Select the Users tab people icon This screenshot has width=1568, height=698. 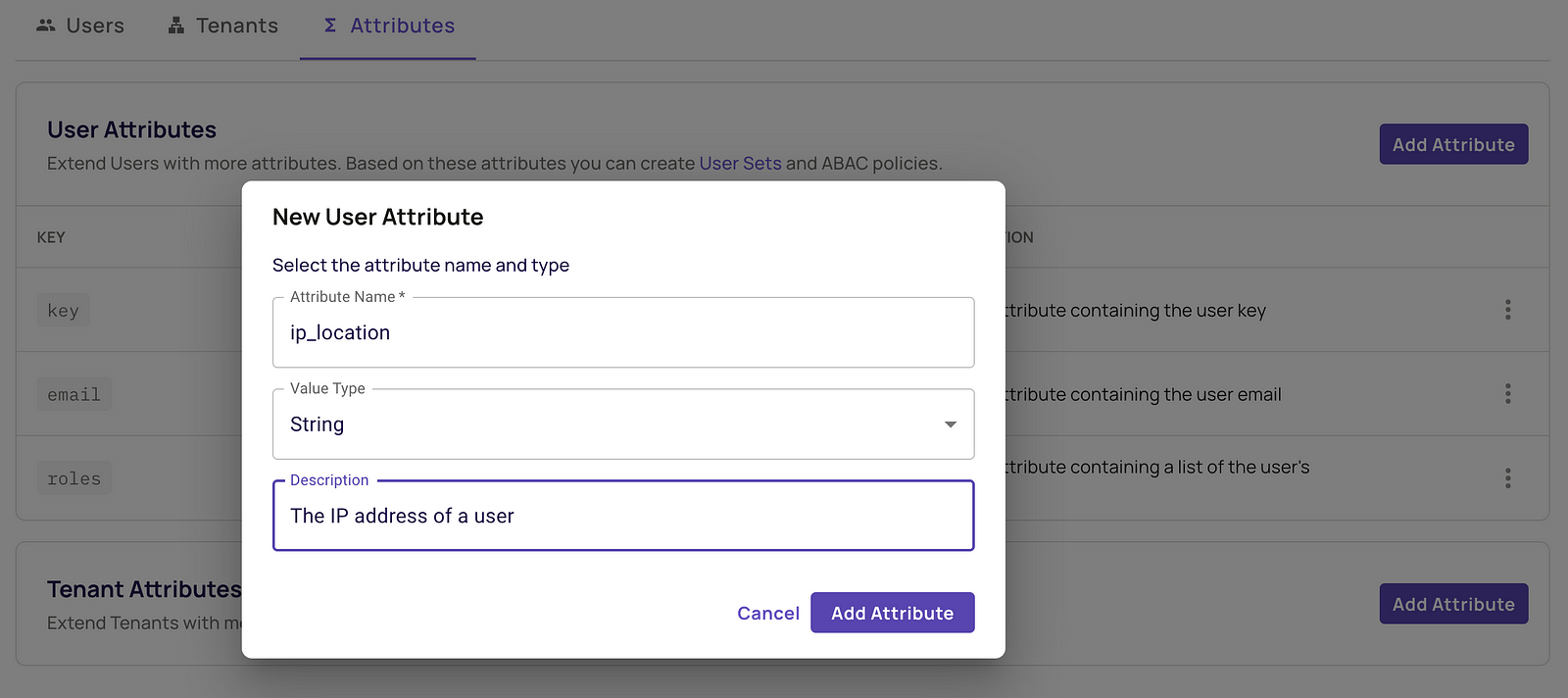45,25
